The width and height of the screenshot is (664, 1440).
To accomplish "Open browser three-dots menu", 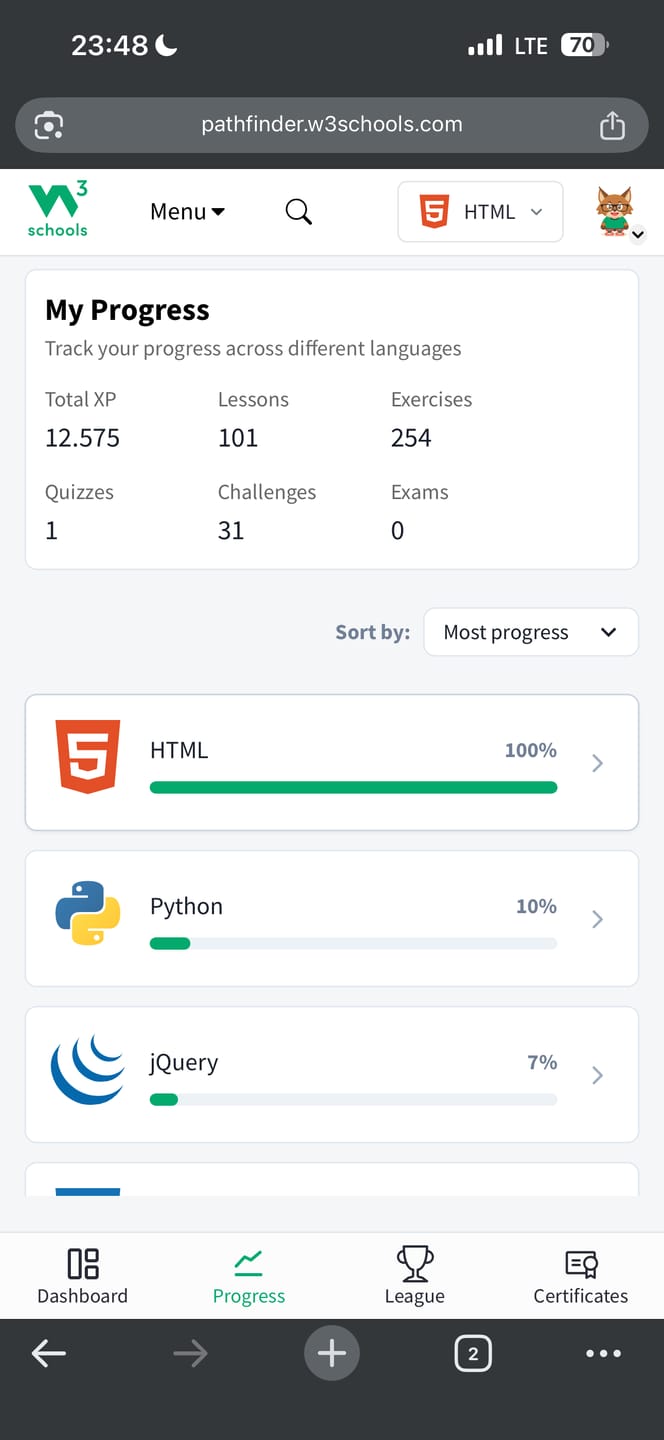I will [603, 1354].
